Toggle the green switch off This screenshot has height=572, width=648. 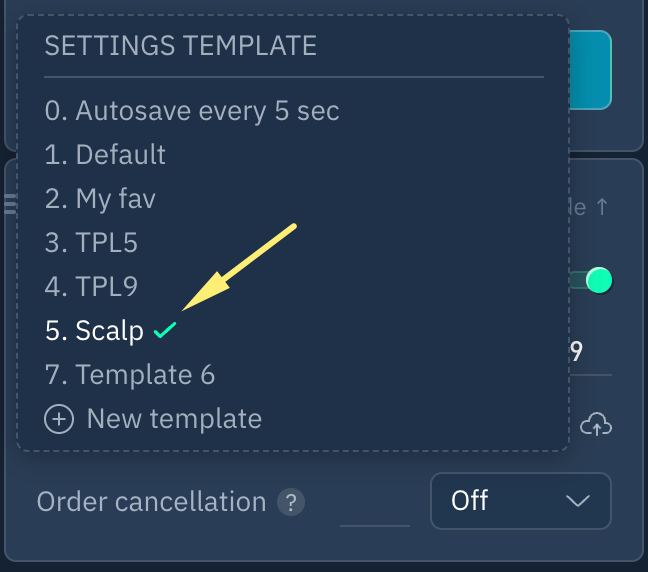[591, 281]
